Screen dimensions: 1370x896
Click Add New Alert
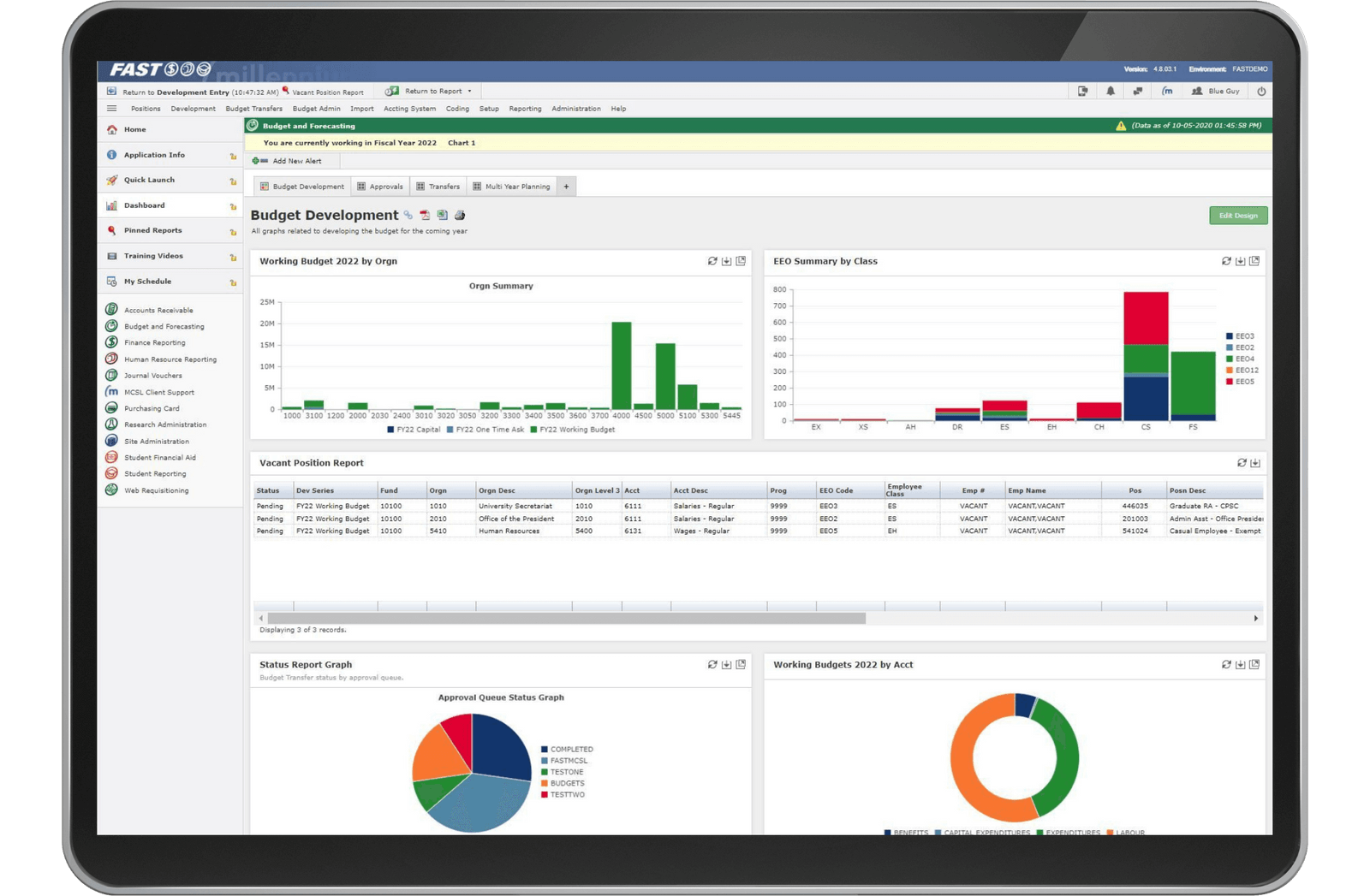coord(297,161)
